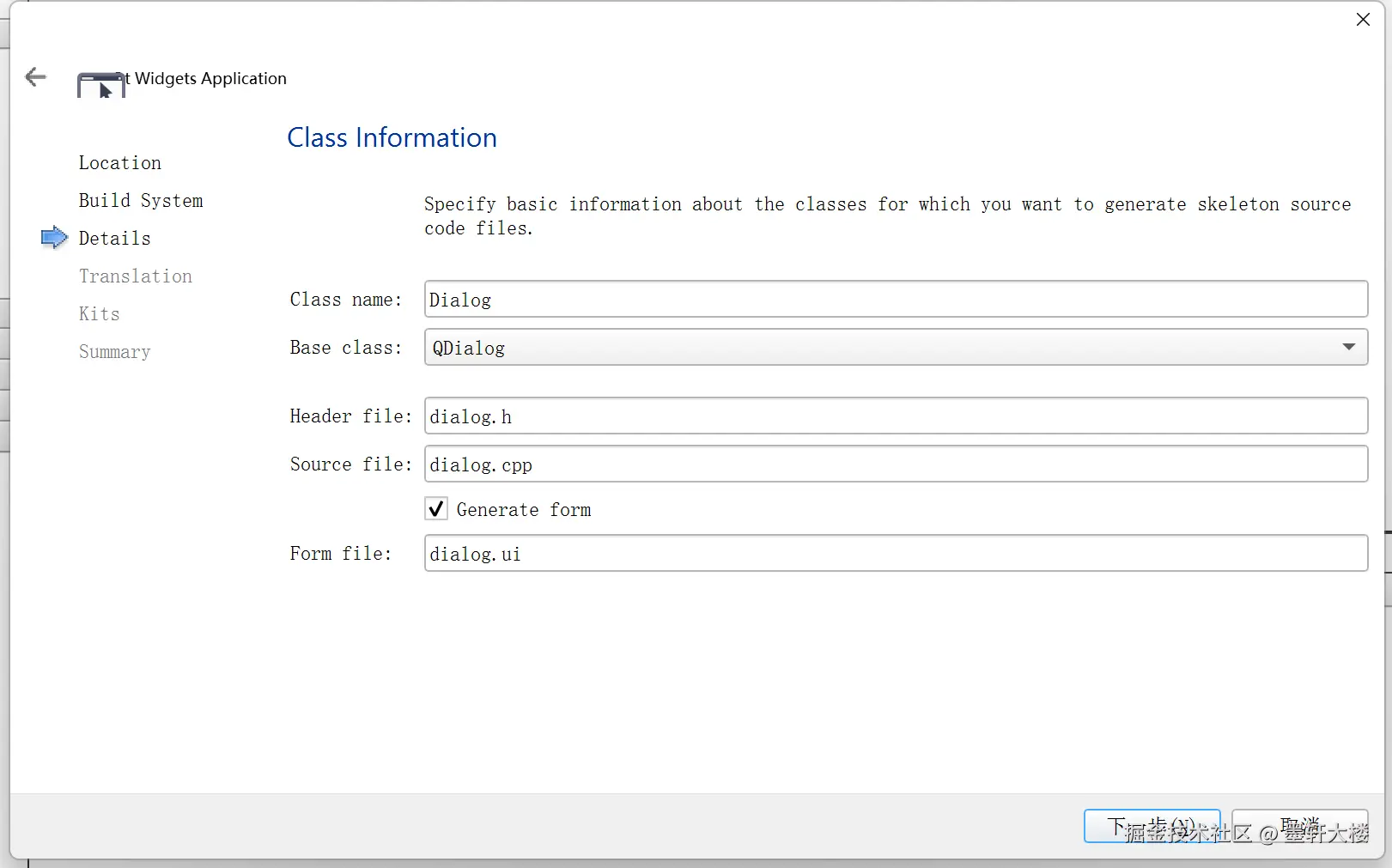This screenshot has height=868, width=1392.
Task: Select the Location wizard step
Action: [120, 163]
